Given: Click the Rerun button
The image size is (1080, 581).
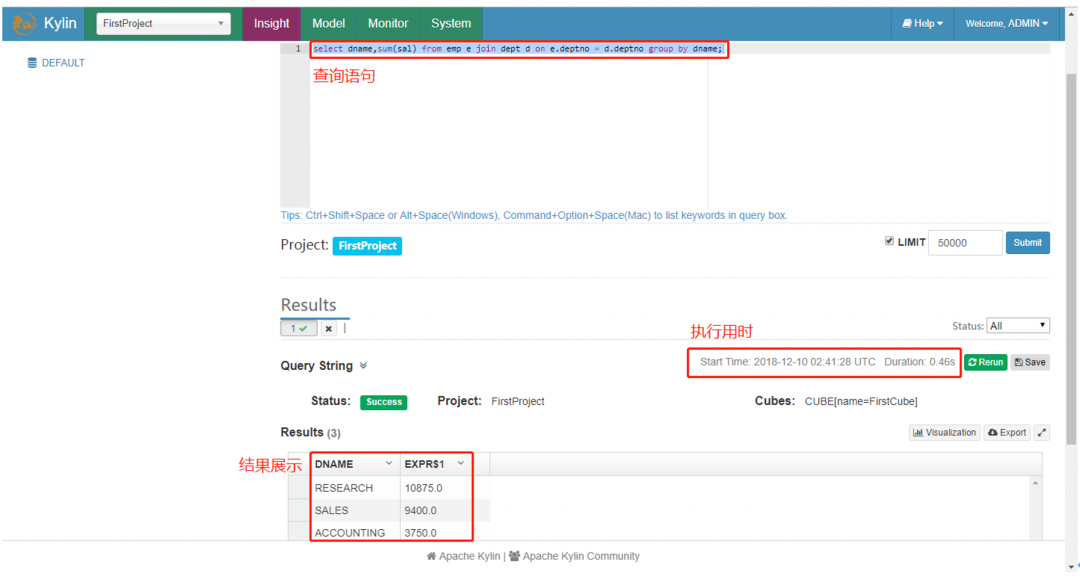Looking at the screenshot, I should coord(986,362).
